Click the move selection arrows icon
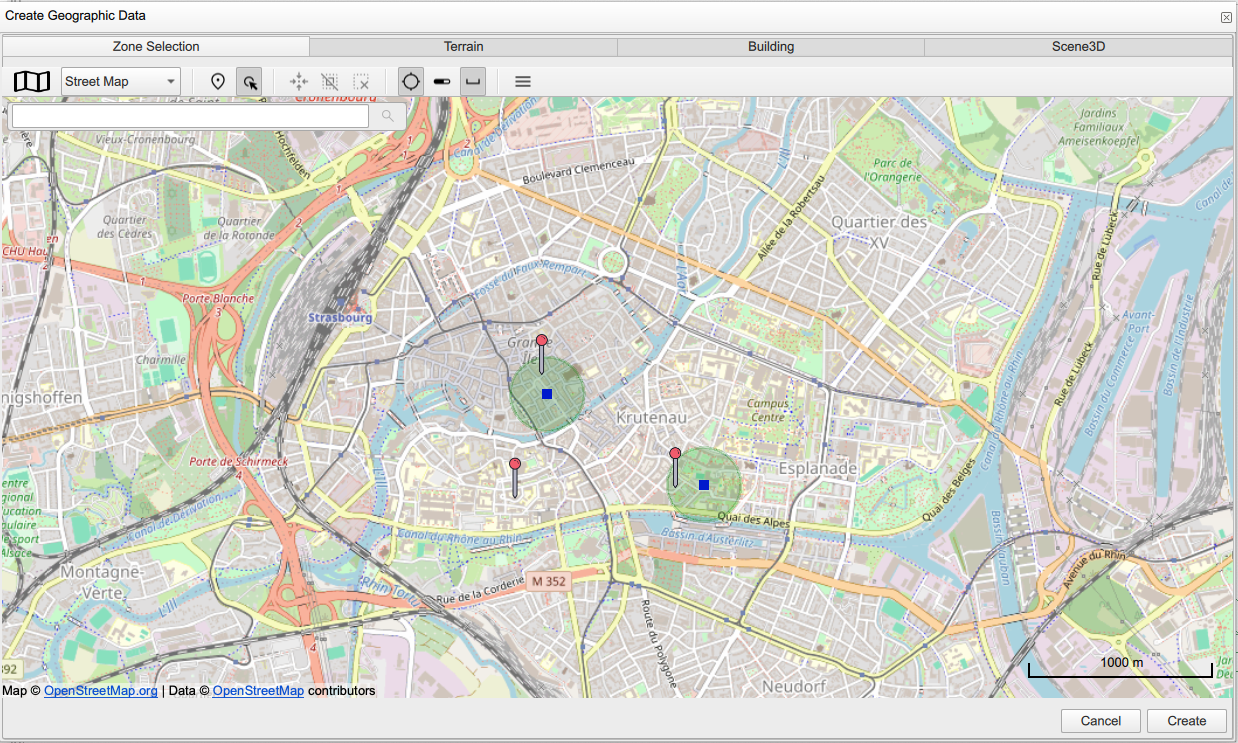Screen dimensions: 1238x743 tap(298, 82)
